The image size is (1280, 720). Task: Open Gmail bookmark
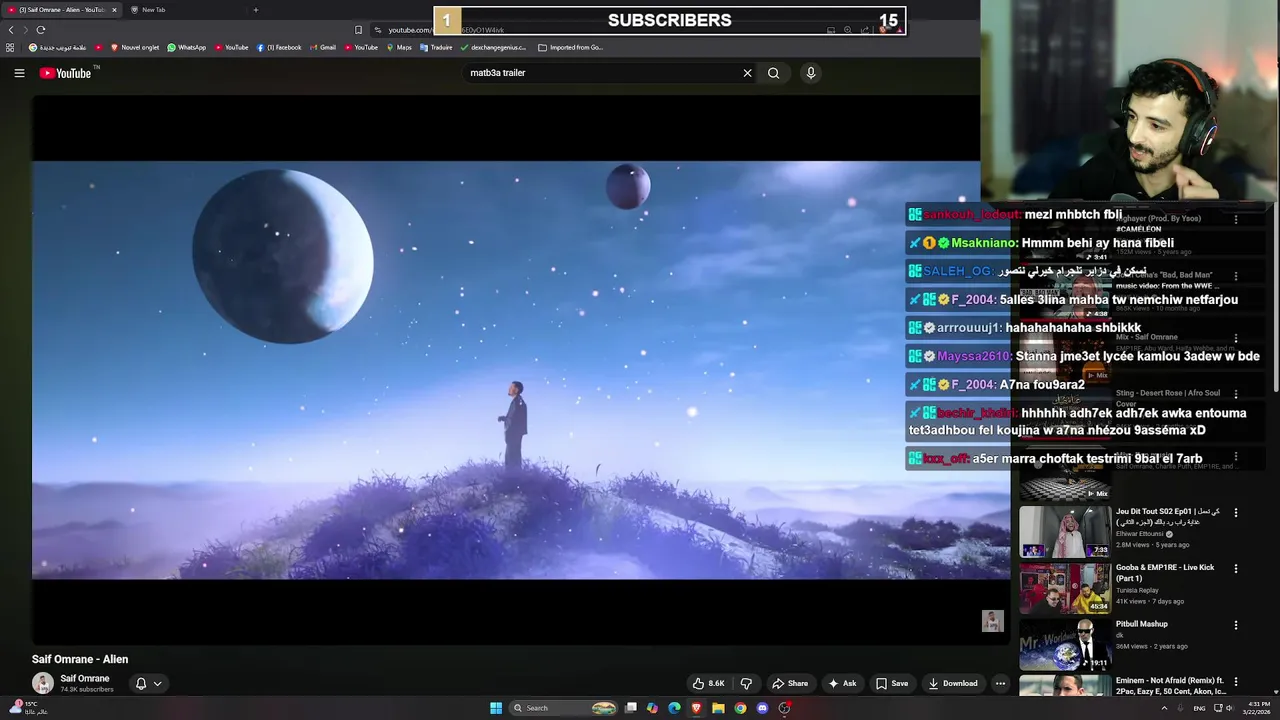323,47
